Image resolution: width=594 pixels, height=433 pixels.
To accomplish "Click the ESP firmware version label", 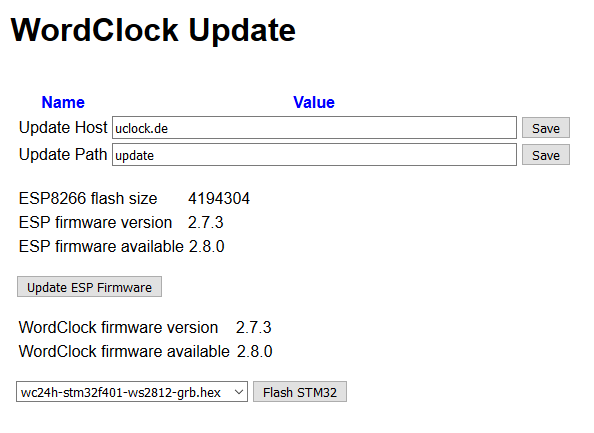I will pyautogui.click(x=95, y=222).
